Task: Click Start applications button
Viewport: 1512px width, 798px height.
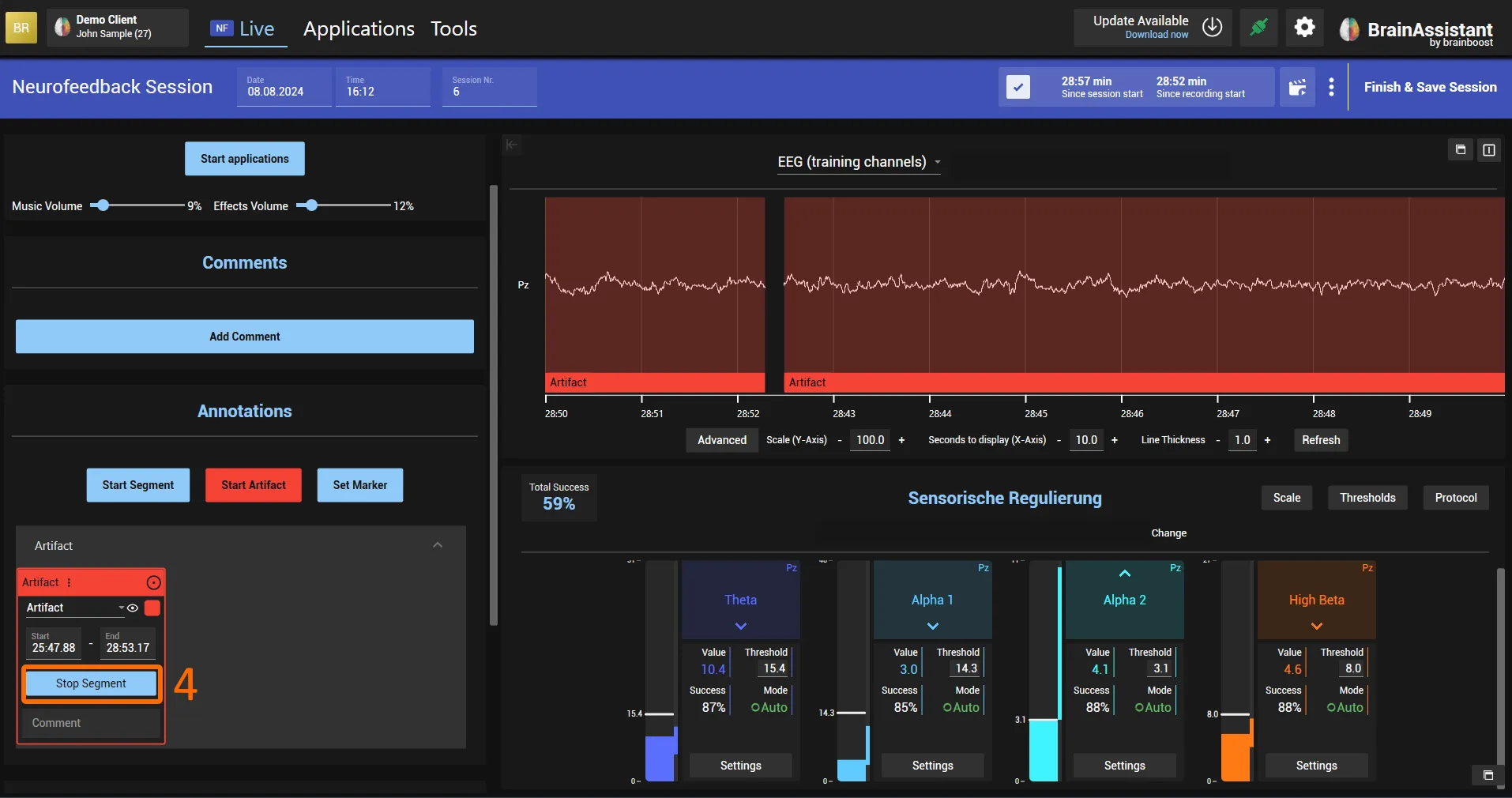Action: (x=245, y=159)
